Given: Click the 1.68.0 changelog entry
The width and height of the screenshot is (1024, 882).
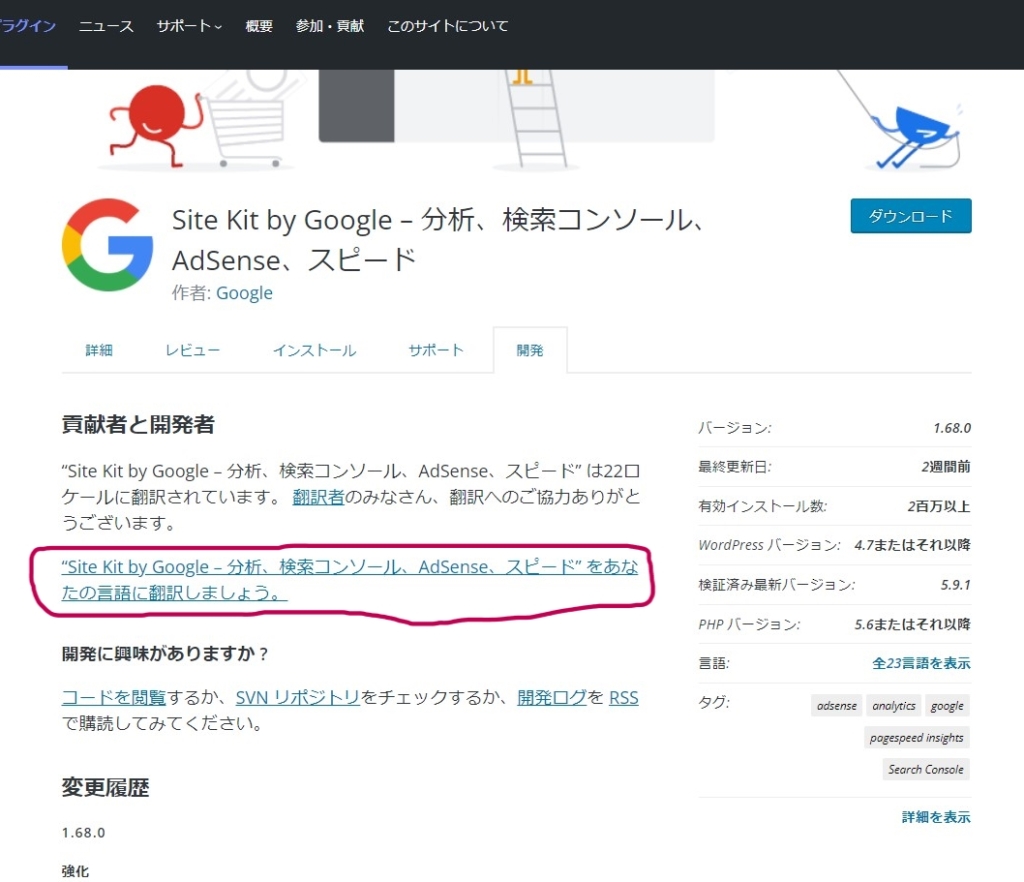Looking at the screenshot, I should coord(83,832).
